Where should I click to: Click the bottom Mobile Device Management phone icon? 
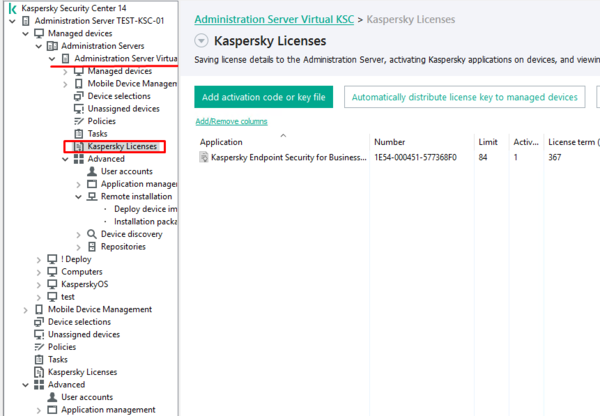click(x=39, y=309)
